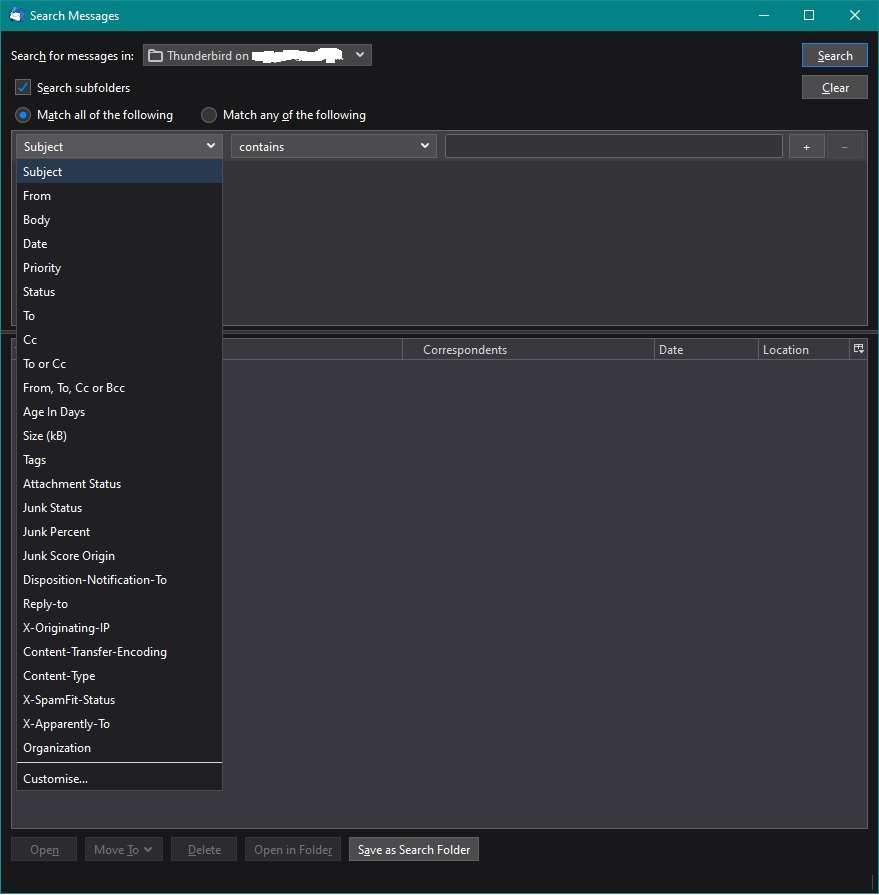Expand the Move To dropdown button
The height and width of the screenshot is (895, 879).
124,849
